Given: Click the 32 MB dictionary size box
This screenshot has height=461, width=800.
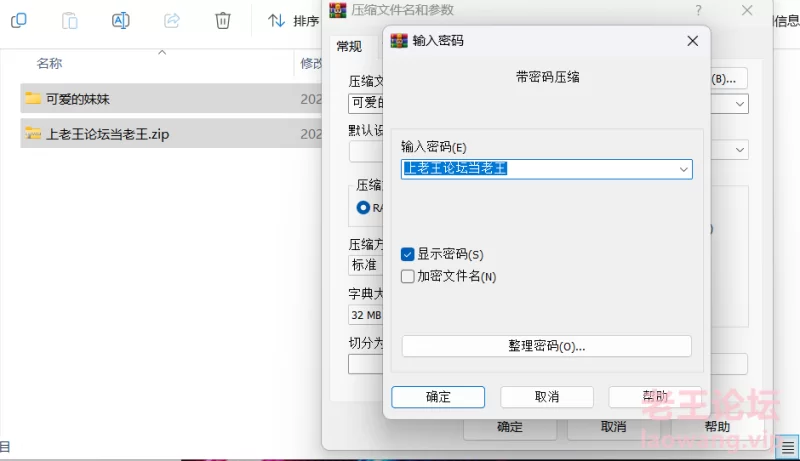Looking at the screenshot, I should point(366,315).
